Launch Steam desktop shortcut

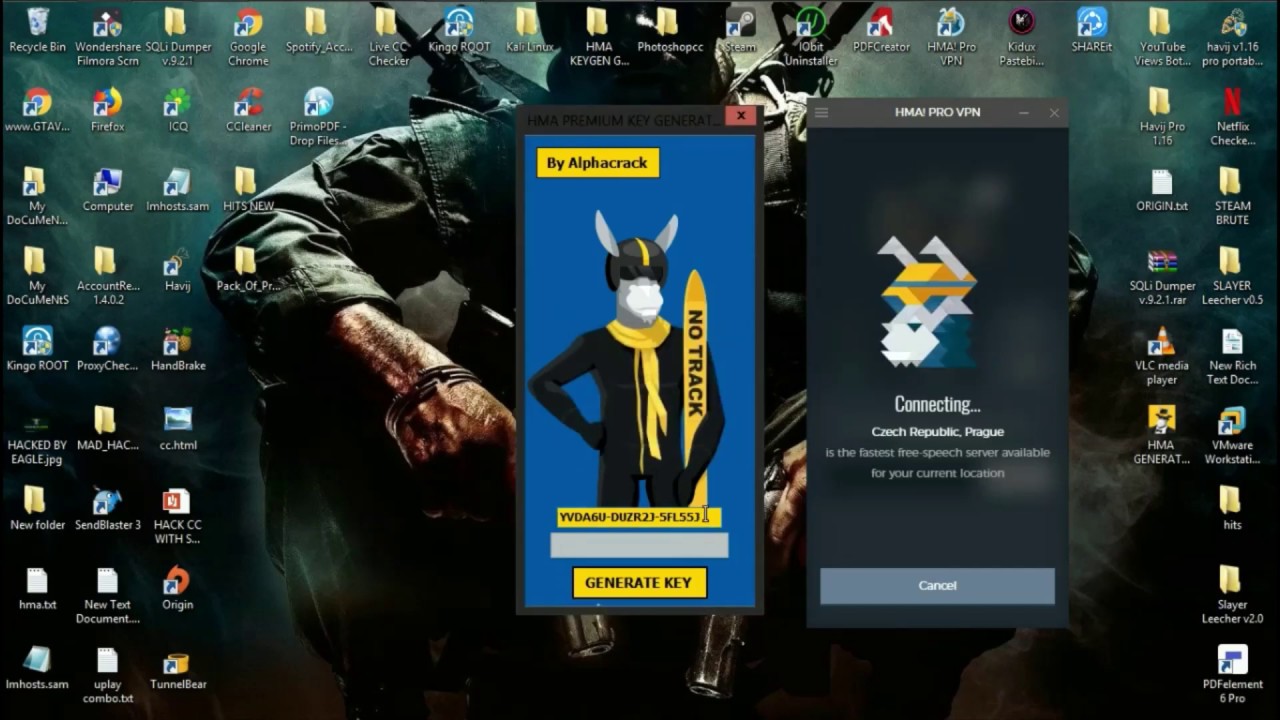click(x=740, y=30)
